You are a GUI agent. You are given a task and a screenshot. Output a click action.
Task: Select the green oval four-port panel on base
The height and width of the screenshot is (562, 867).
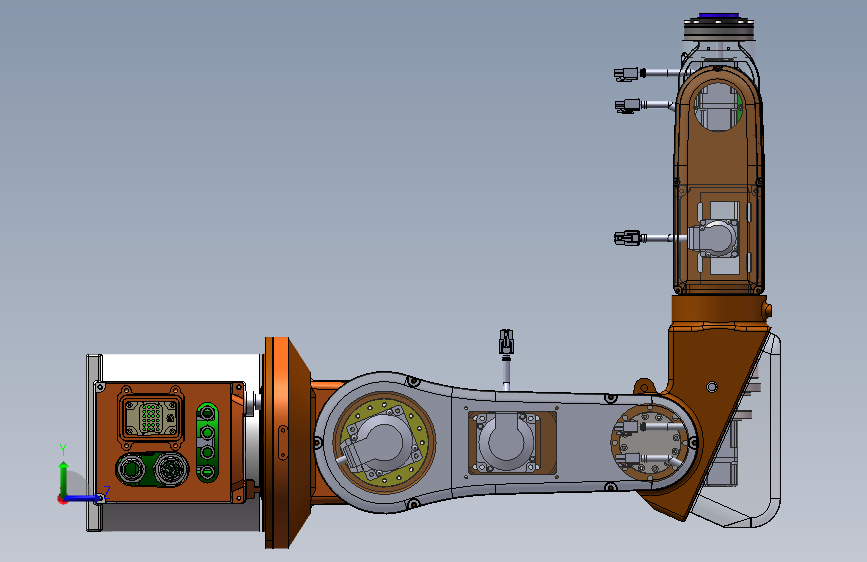[207, 443]
